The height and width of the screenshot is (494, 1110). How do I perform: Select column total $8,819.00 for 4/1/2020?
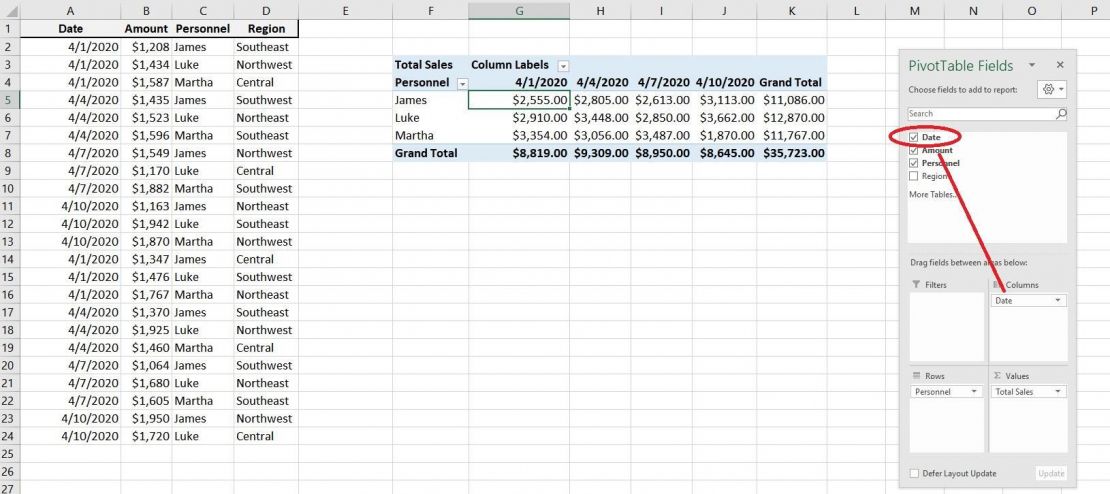(519, 153)
